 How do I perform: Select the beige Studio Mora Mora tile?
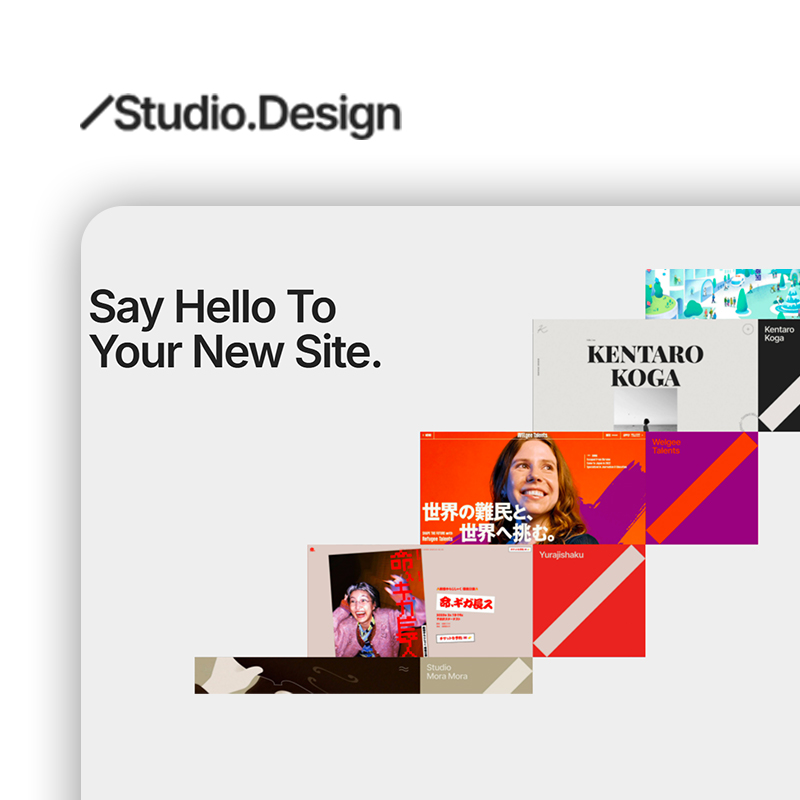476,675
